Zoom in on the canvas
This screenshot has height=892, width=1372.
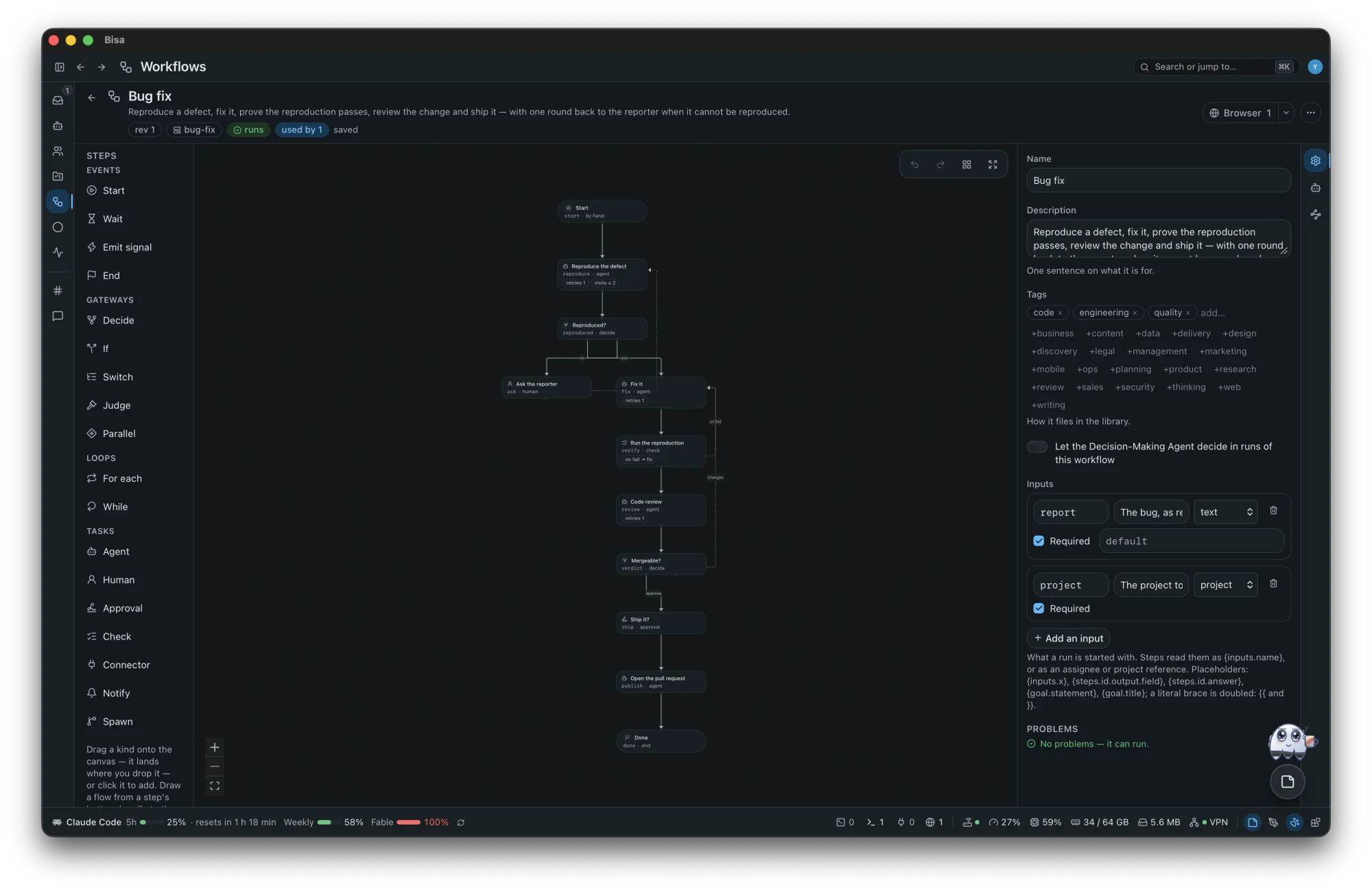pyautogui.click(x=215, y=747)
